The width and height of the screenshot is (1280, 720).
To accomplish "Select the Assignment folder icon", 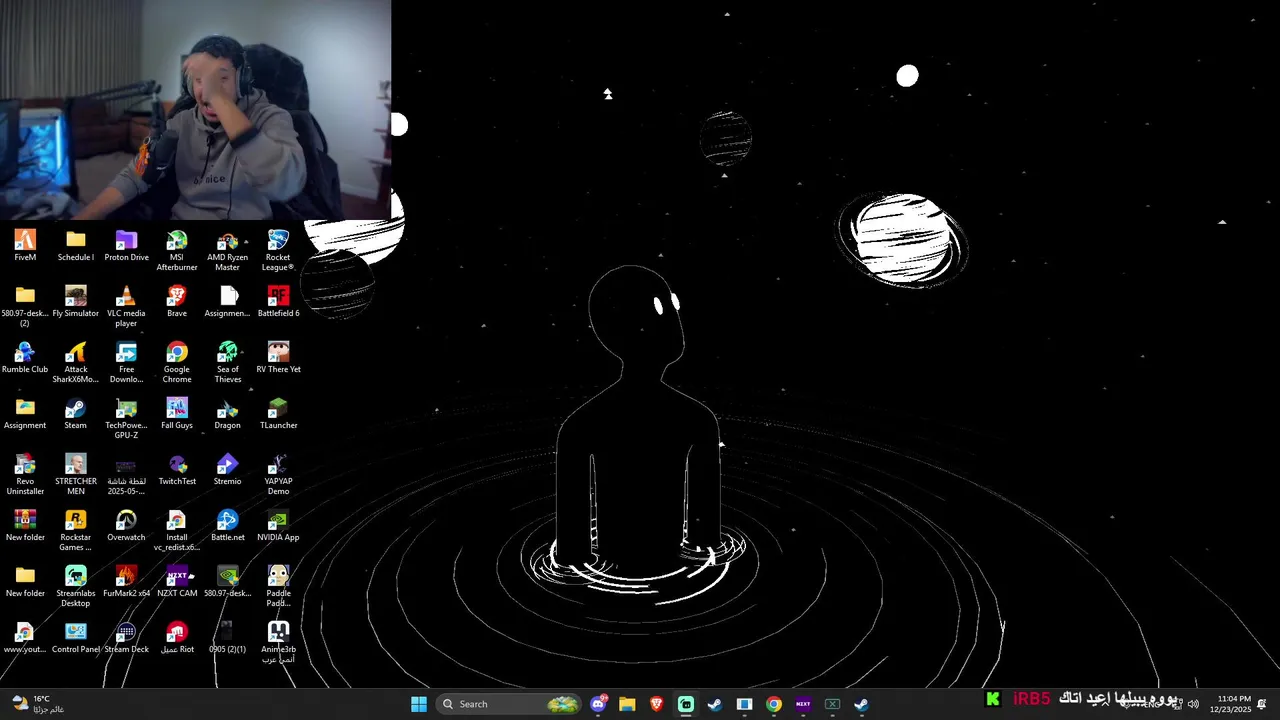I will coord(25,414).
